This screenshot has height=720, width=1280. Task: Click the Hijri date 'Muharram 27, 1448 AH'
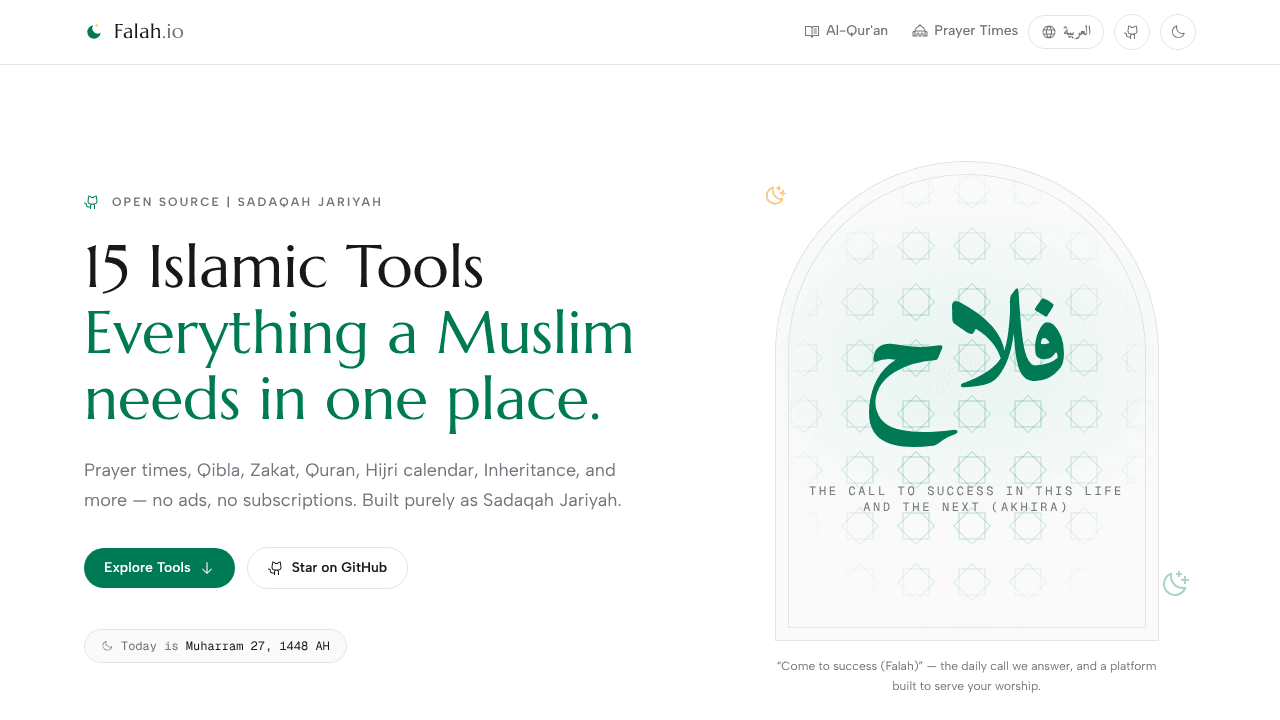tap(257, 646)
